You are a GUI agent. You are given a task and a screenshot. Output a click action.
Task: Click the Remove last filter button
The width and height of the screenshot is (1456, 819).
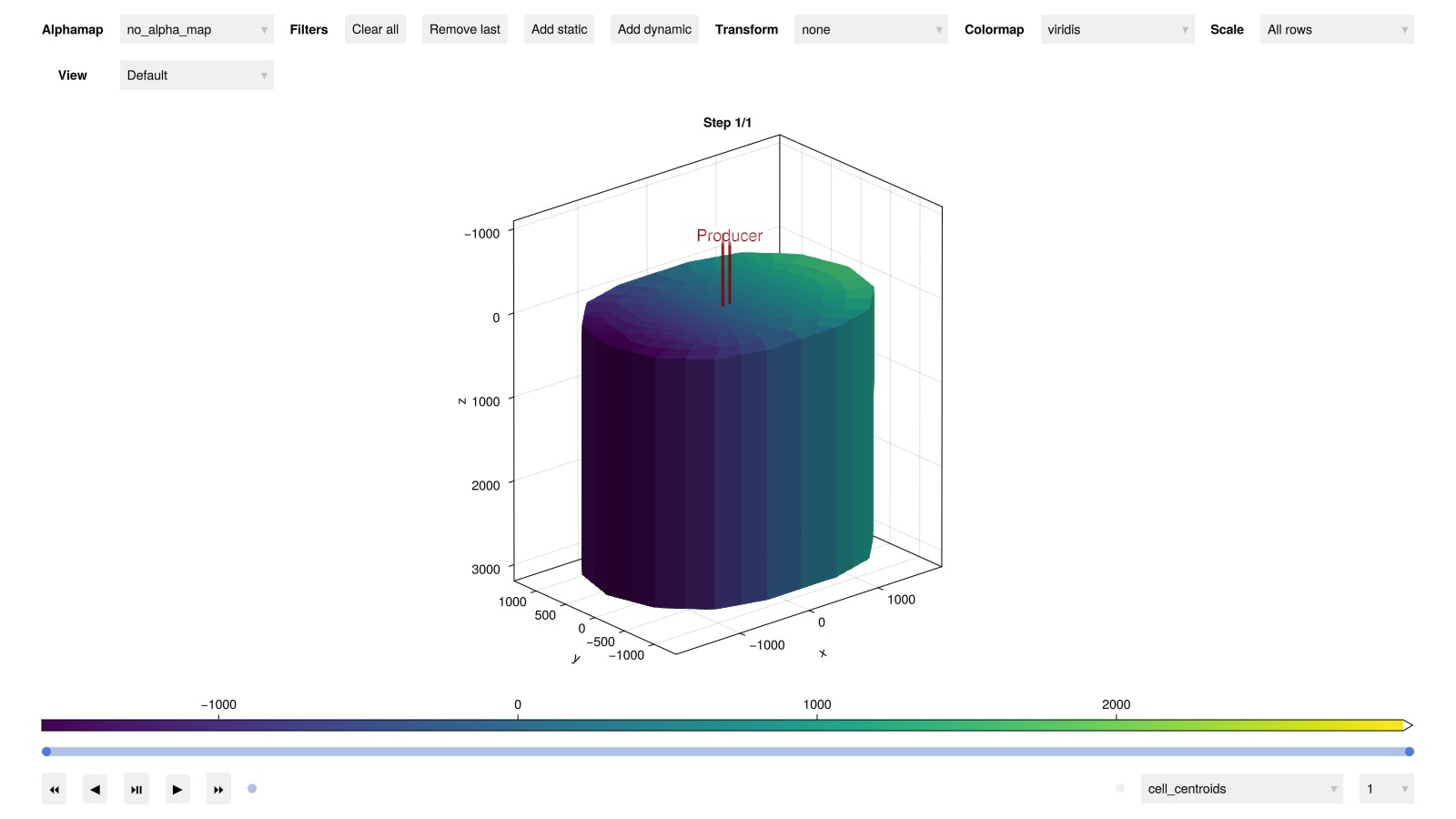[x=464, y=30]
